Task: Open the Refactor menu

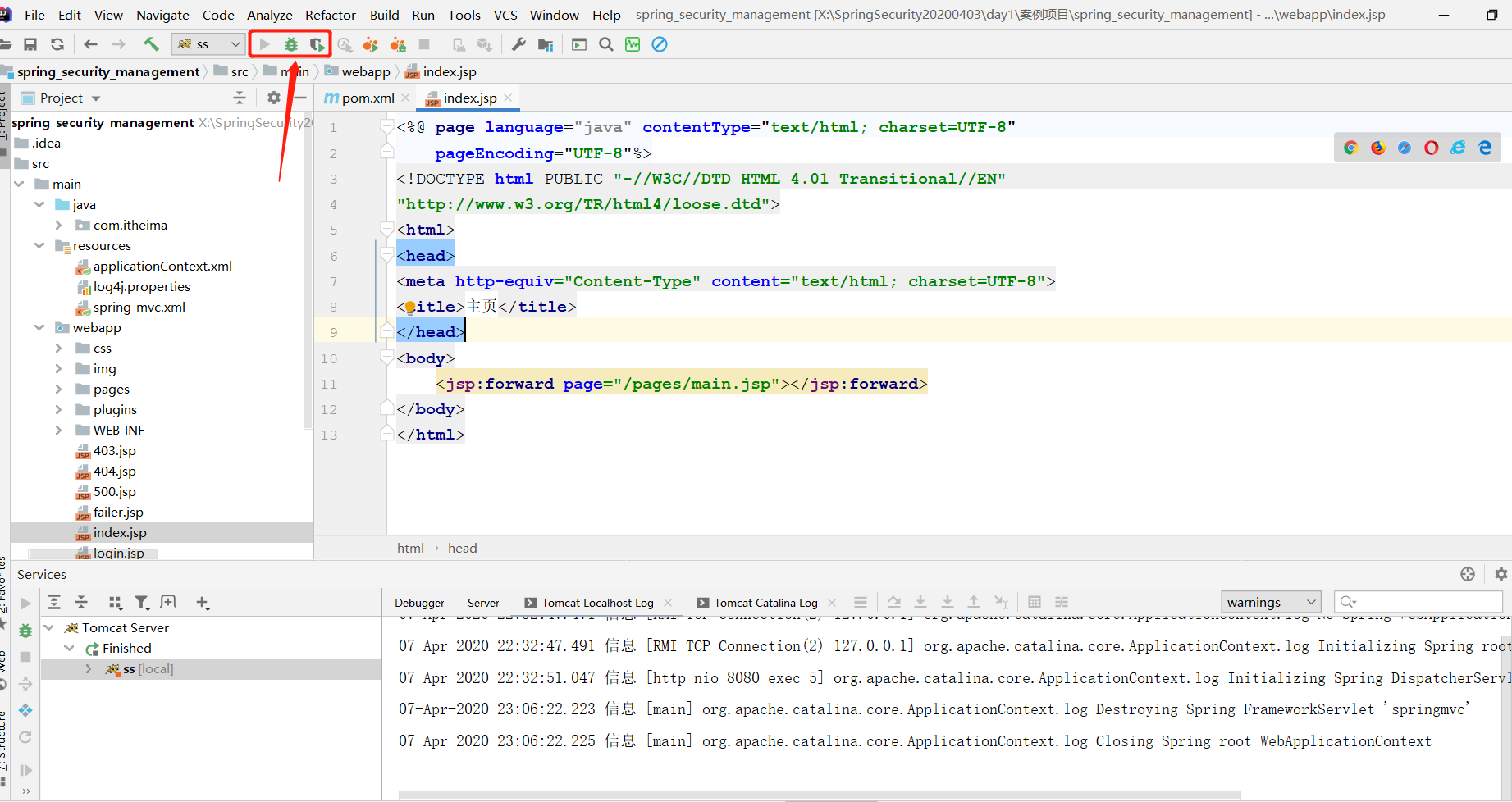Action: pyautogui.click(x=330, y=15)
